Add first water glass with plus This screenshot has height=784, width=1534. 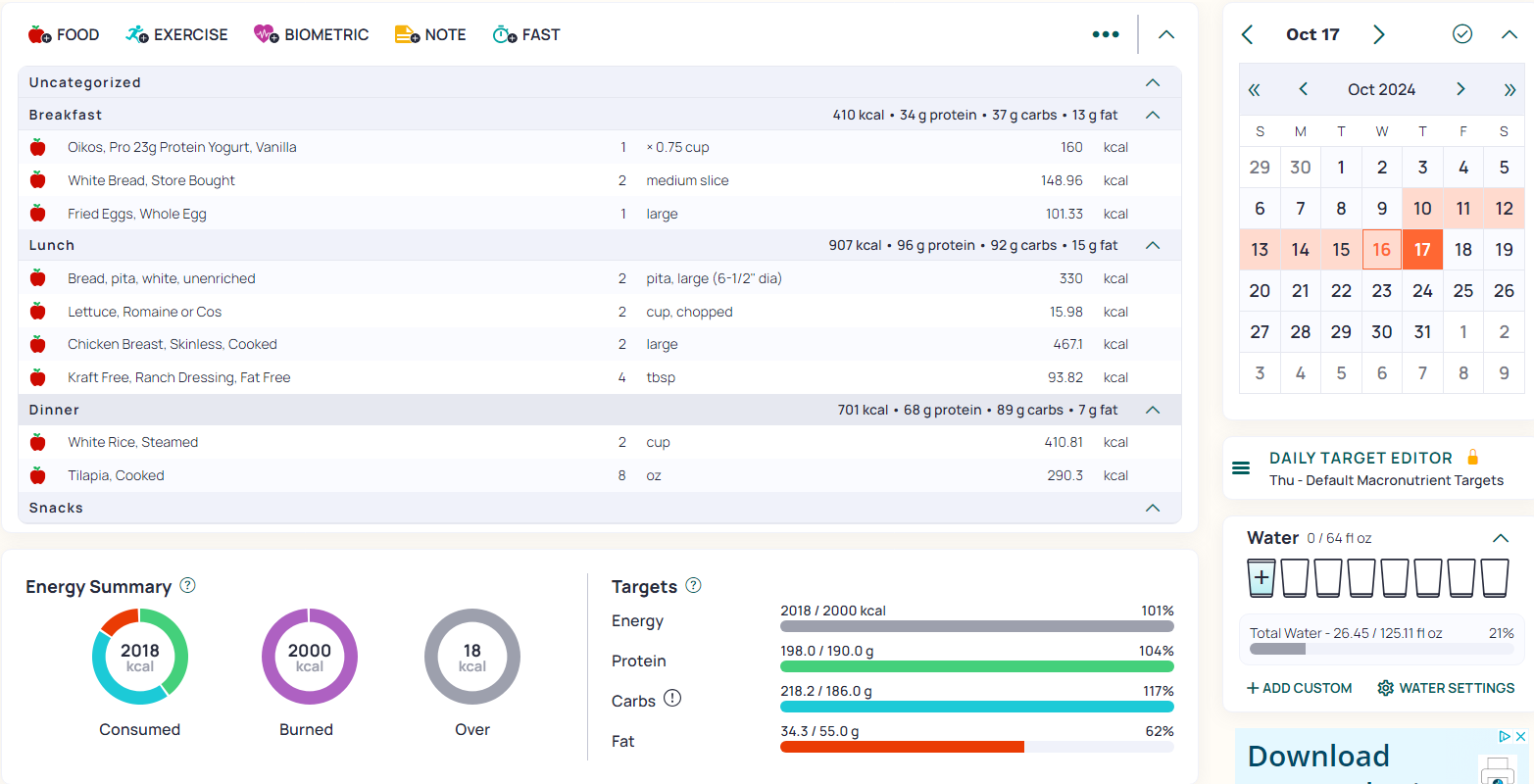(1262, 578)
